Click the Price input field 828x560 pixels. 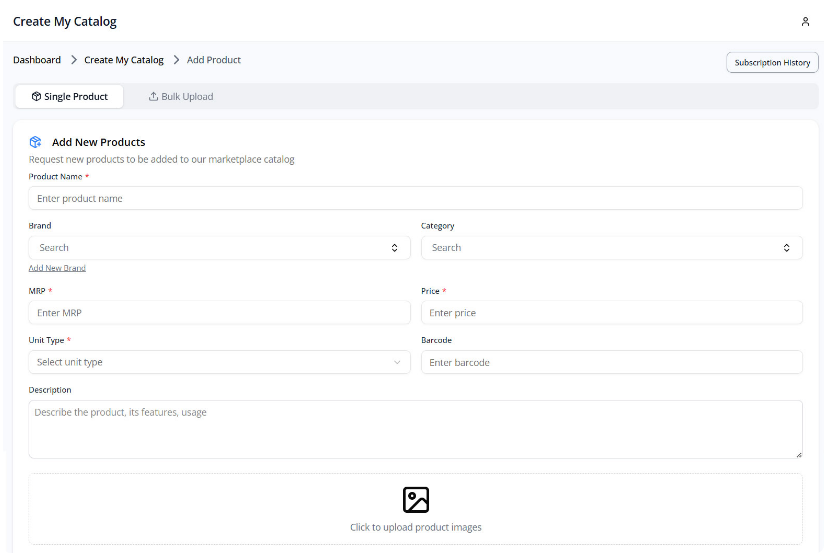coord(611,313)
